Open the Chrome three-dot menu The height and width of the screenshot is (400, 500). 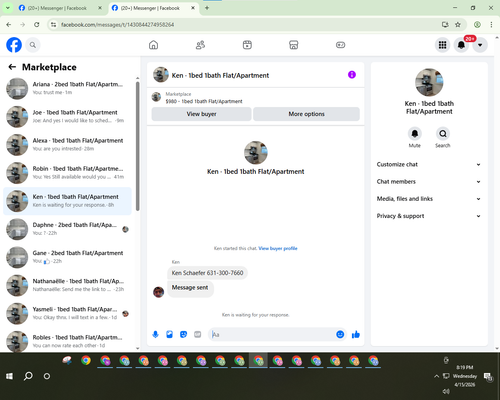[x=491, y=24]
